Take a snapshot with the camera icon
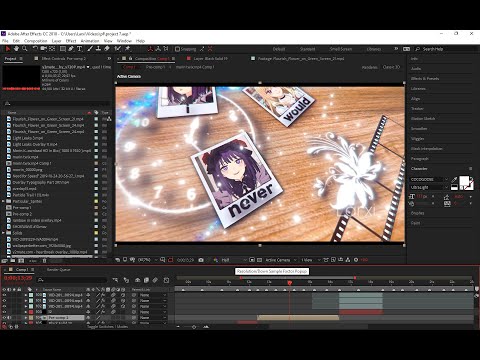Image resolution: width=480 pixels, height=360 pixels. 201,260
